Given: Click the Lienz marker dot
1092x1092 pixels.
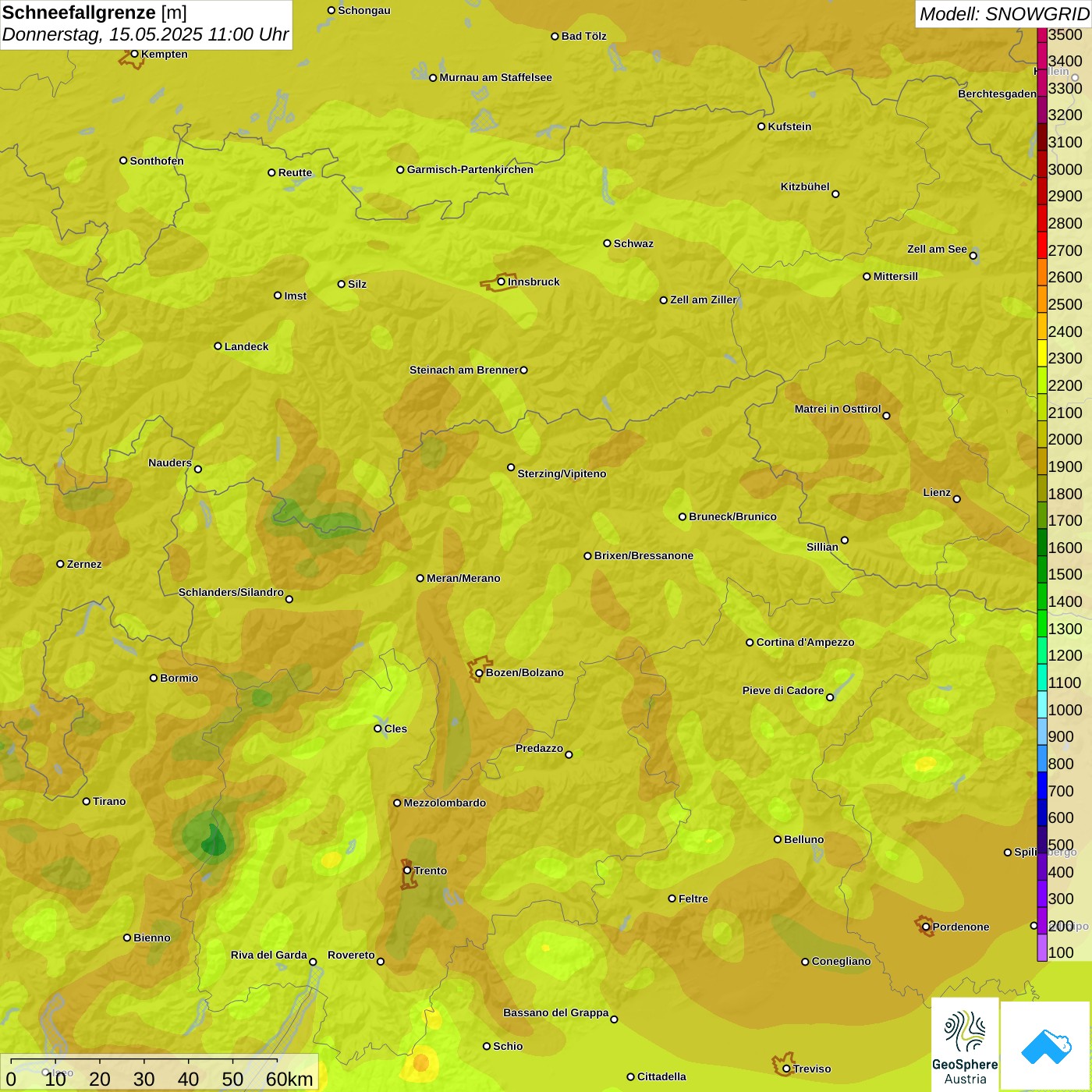Looking at the screenshot, I should (x=957, y=499).
